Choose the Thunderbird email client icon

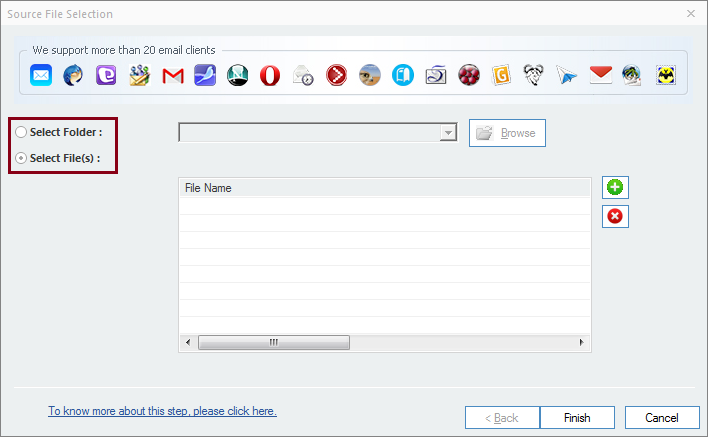pyautogui.click(x=73, y=75)
